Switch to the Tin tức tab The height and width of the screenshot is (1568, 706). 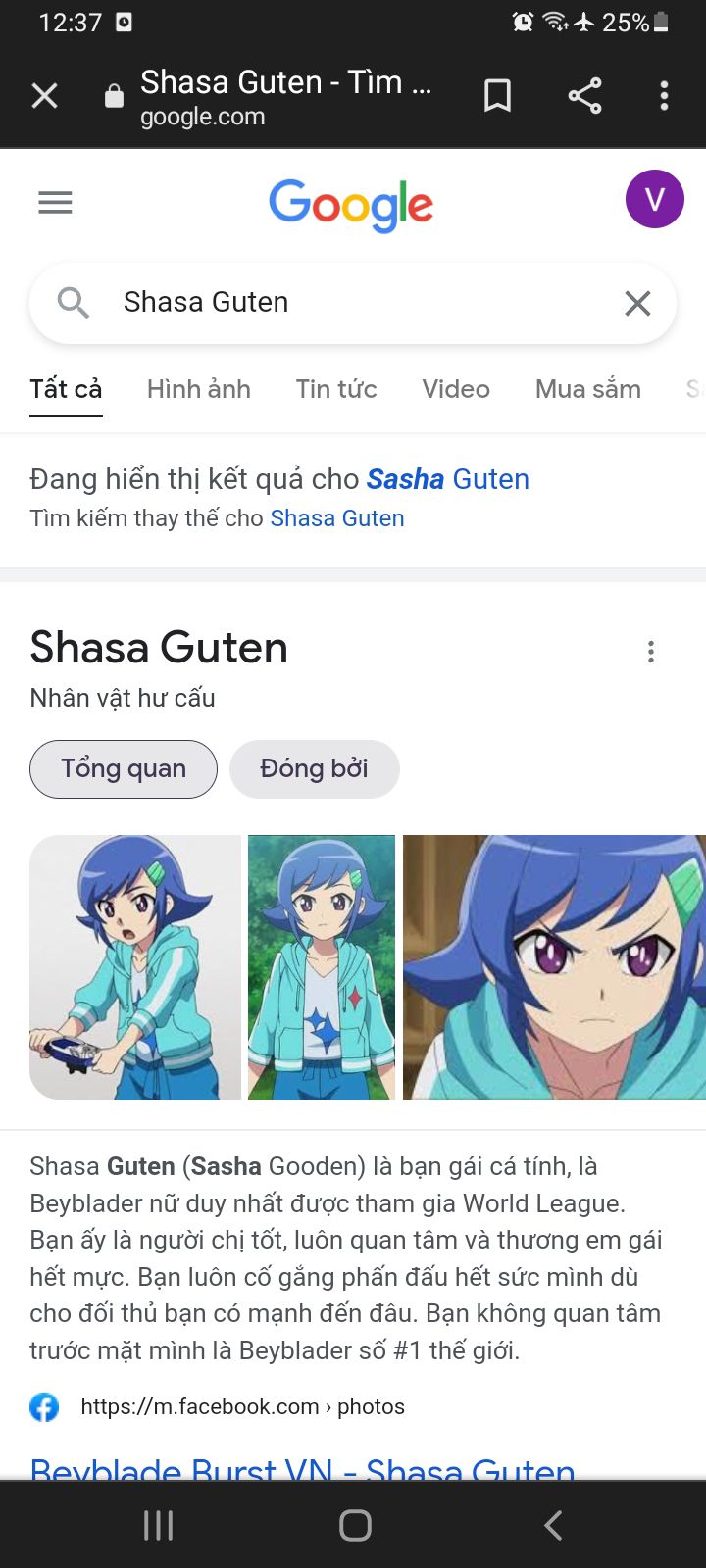coord(336,389)
